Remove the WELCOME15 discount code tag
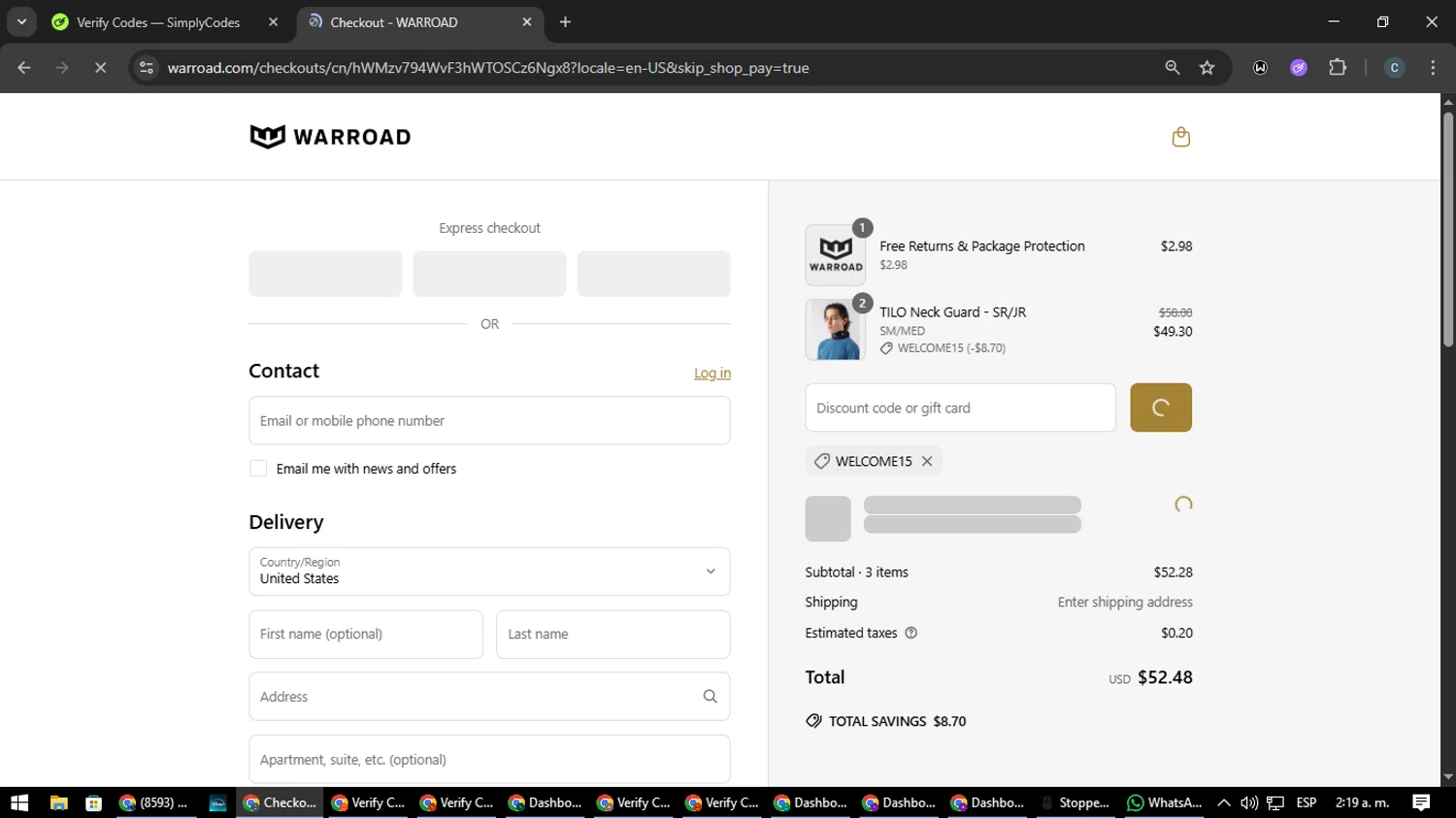 pyautogui.click(x=927, y=461)
